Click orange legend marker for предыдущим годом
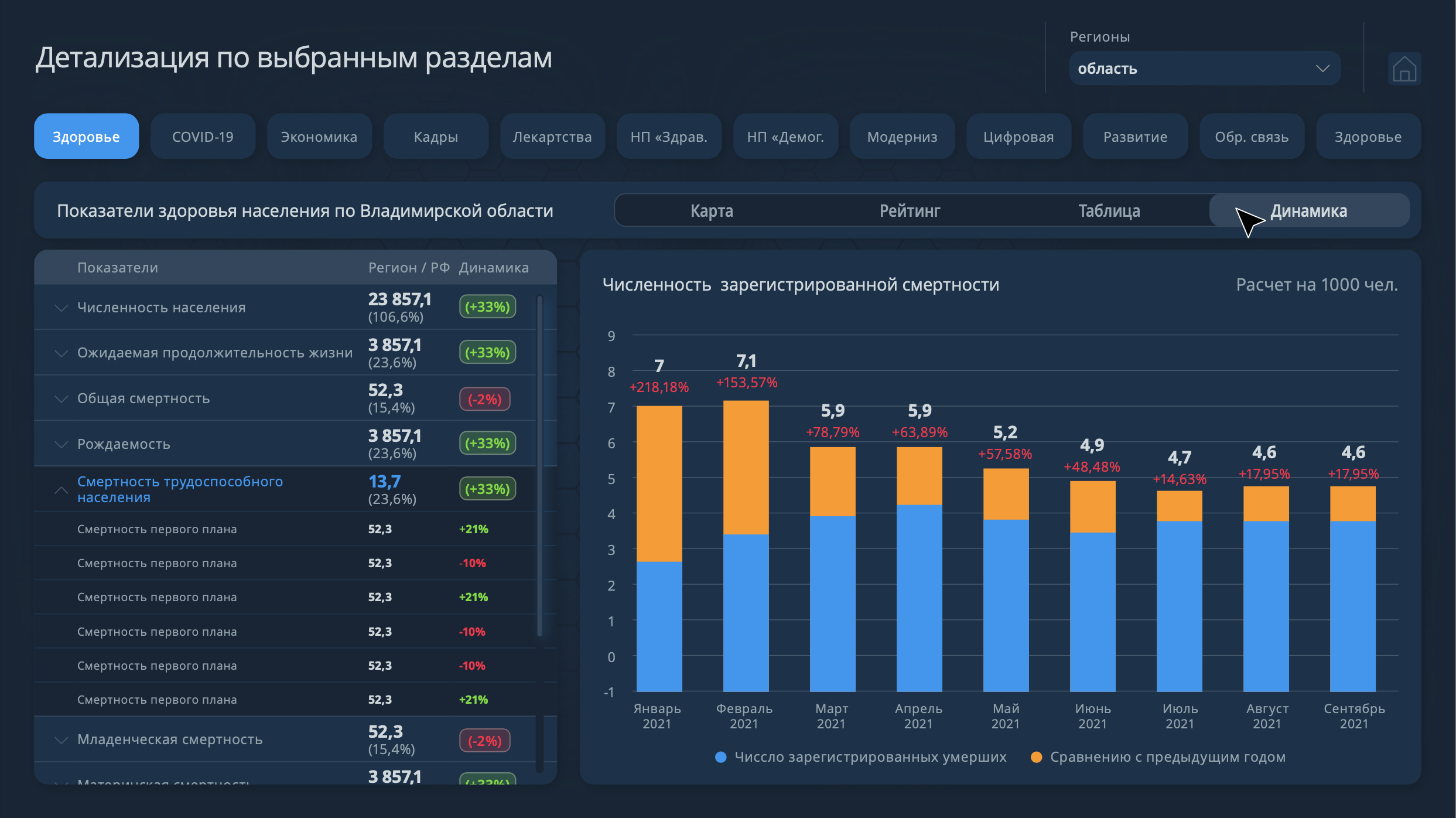The image size is (1456, 818). (1036, 757)
